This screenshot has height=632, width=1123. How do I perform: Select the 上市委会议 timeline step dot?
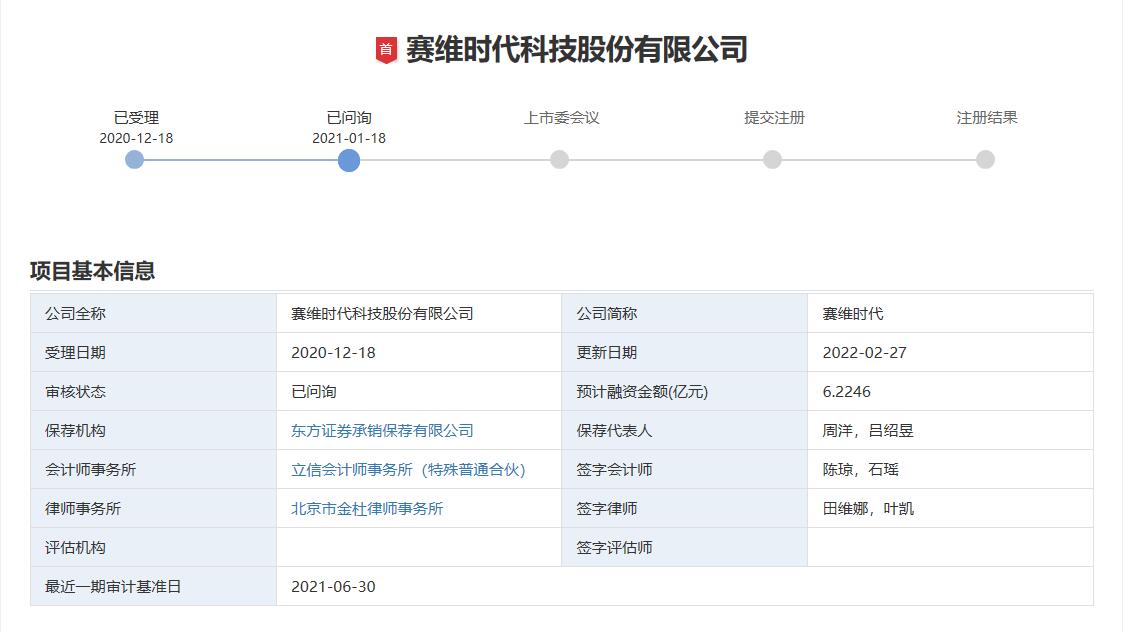click(x=559, y=160)
